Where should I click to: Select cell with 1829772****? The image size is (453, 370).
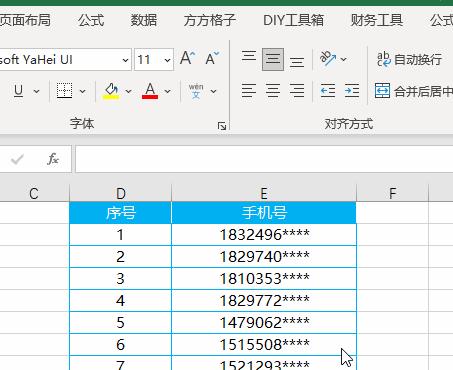[264, 301]
